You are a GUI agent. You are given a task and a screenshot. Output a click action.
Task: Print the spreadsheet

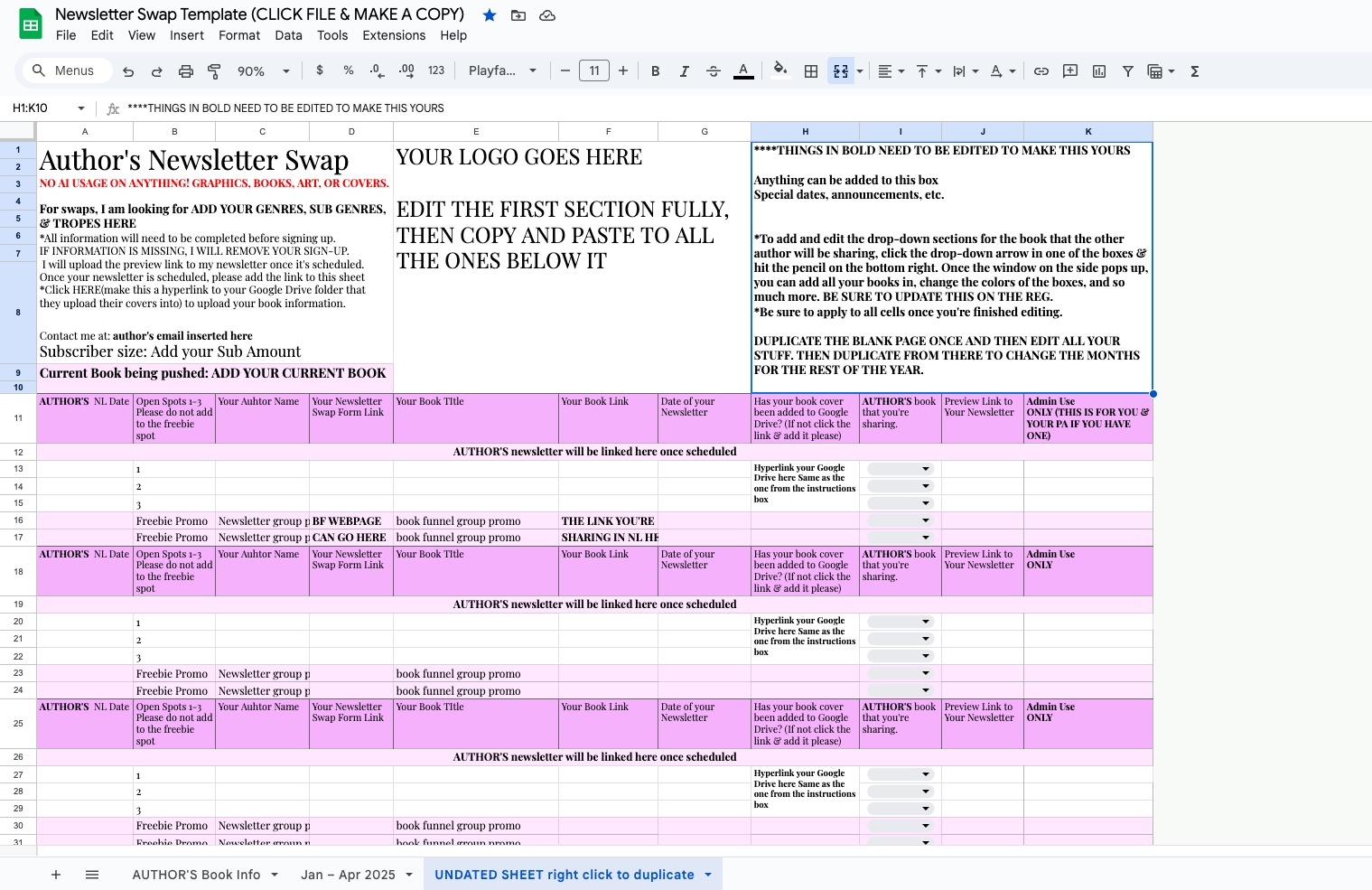(186, 71)
